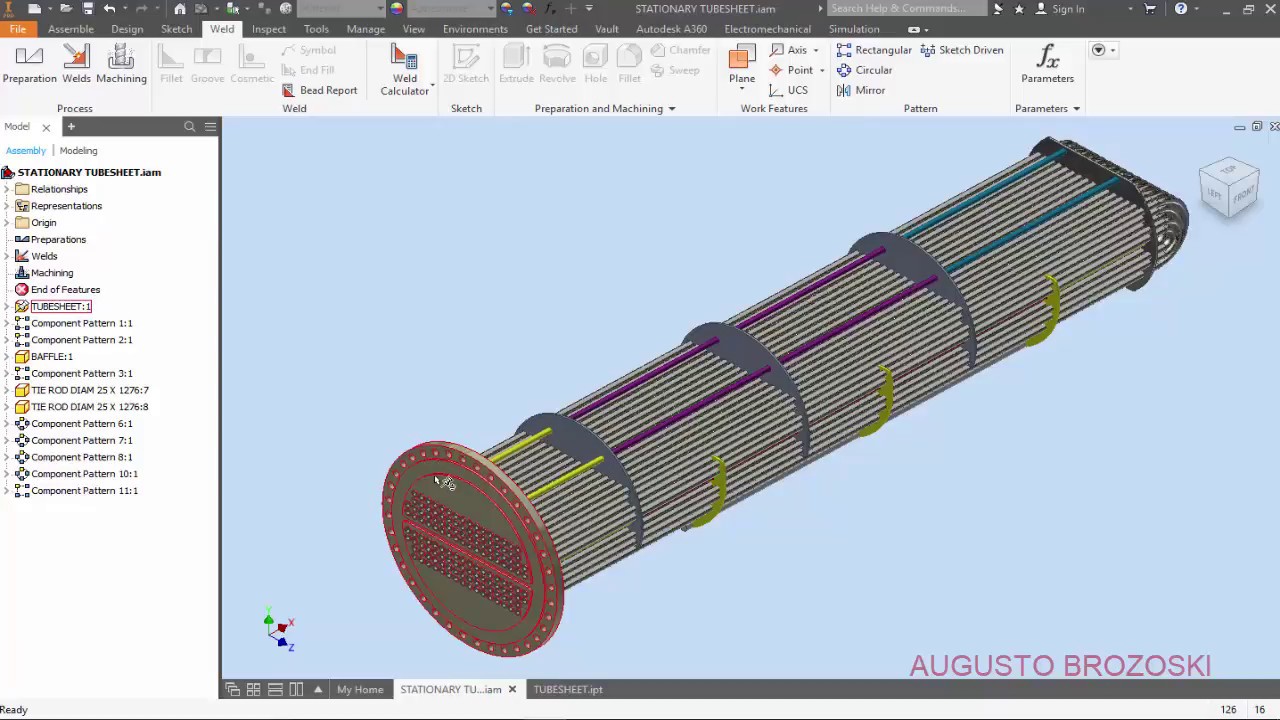
Task: Open the Plane dropdown arrow
Action: click(742, 89)
